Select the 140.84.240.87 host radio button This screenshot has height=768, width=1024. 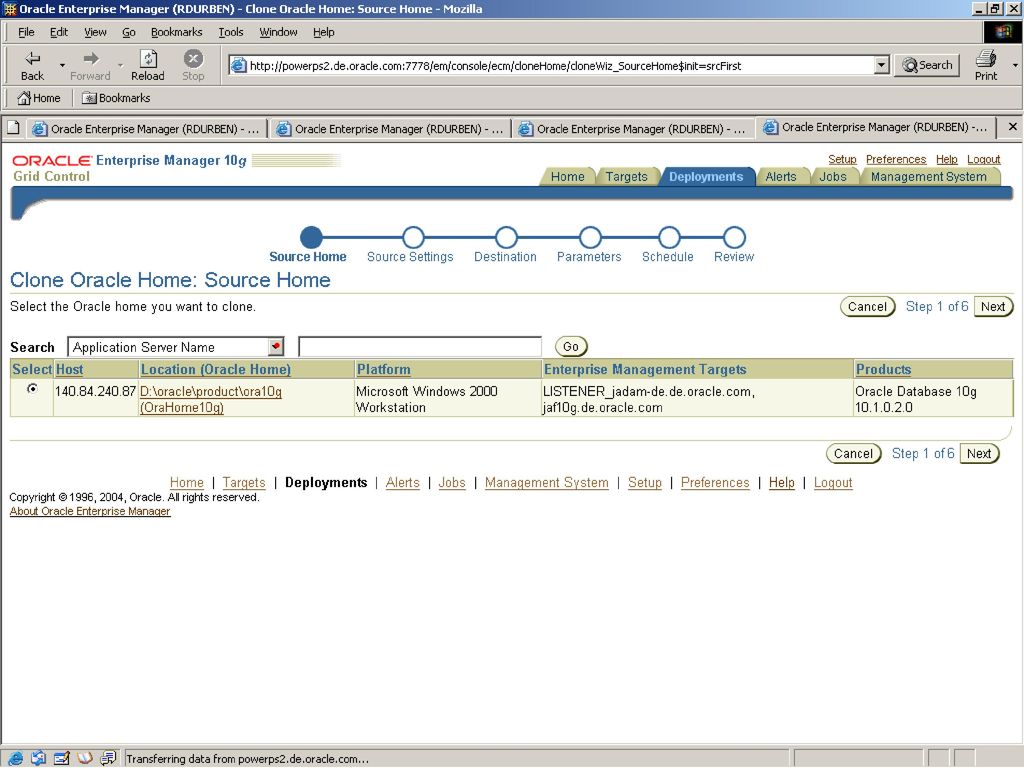pyautogui.click(x=32, y=389)
